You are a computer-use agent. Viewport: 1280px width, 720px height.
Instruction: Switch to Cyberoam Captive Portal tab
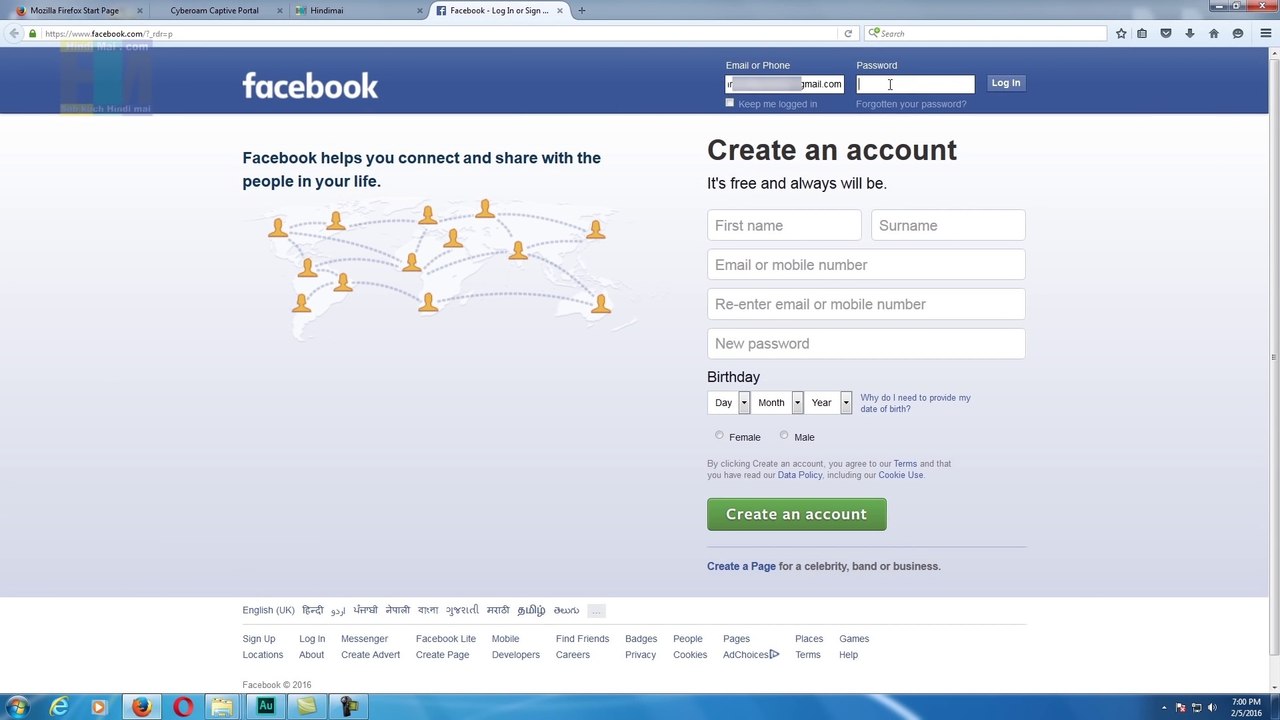coord(214,10)
